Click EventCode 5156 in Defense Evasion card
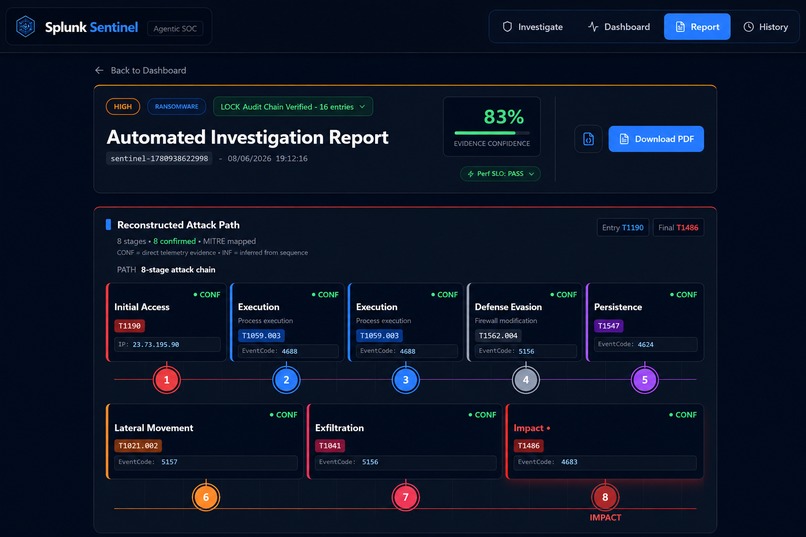This screenshot has height=537, width=806. click(525, 351)
